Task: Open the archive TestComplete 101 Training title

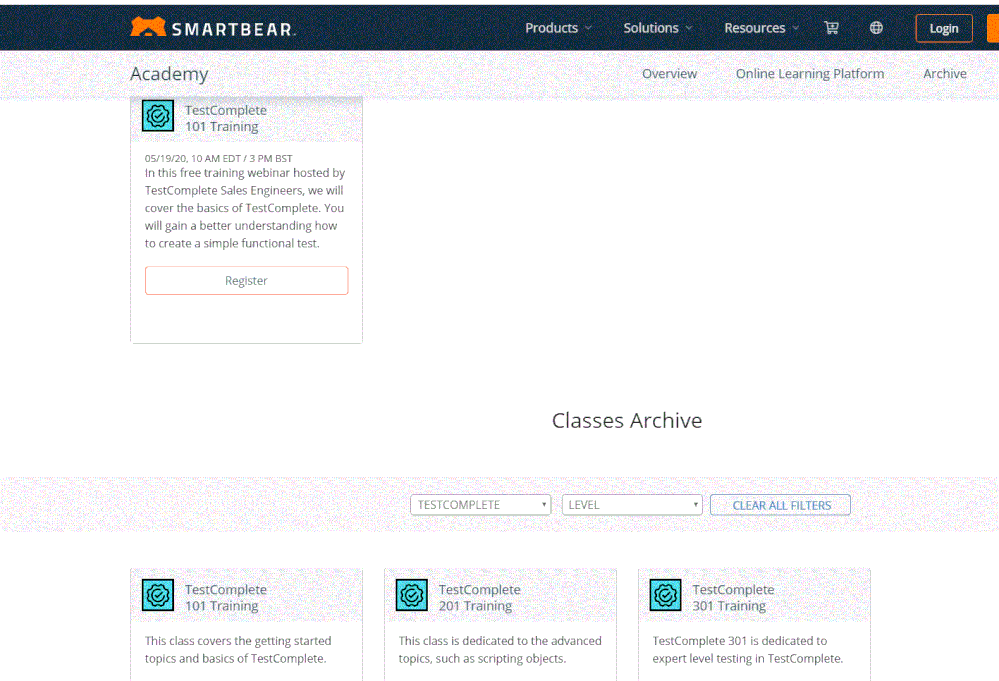Action: 226,598
